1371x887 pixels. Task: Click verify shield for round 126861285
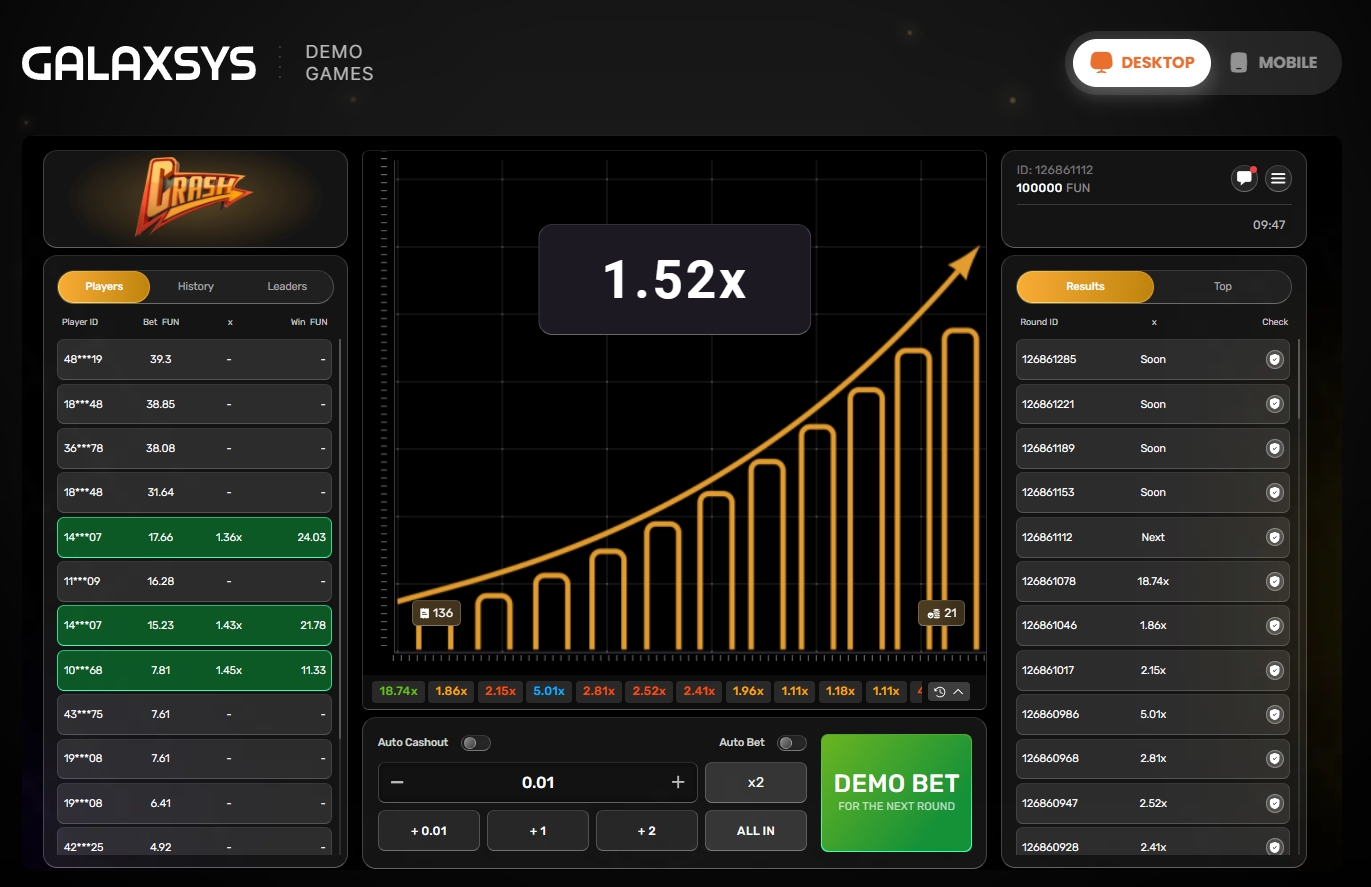point(1274,359)
